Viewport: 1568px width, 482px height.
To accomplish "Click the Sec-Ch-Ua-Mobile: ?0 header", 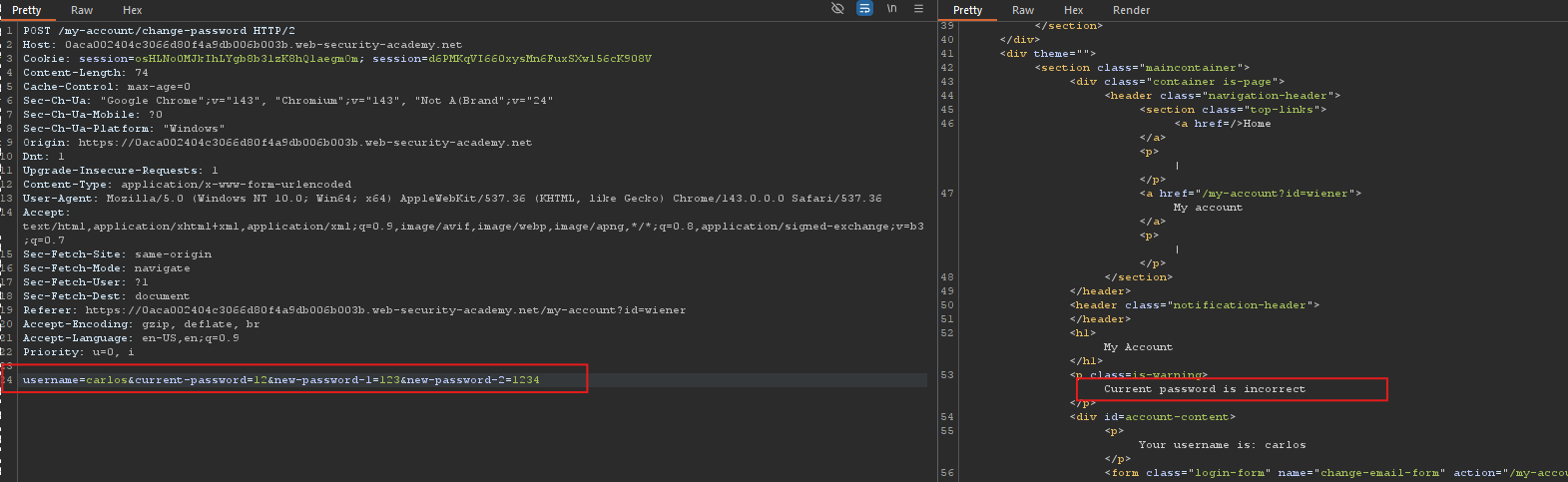I will pyautogui.click(x=93, y=115).
